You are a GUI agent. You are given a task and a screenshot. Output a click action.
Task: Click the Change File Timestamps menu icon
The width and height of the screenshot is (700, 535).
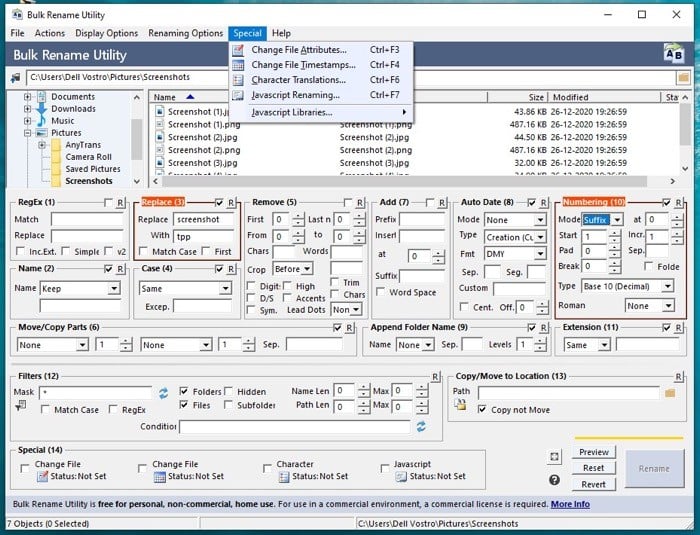coord(238,65)
